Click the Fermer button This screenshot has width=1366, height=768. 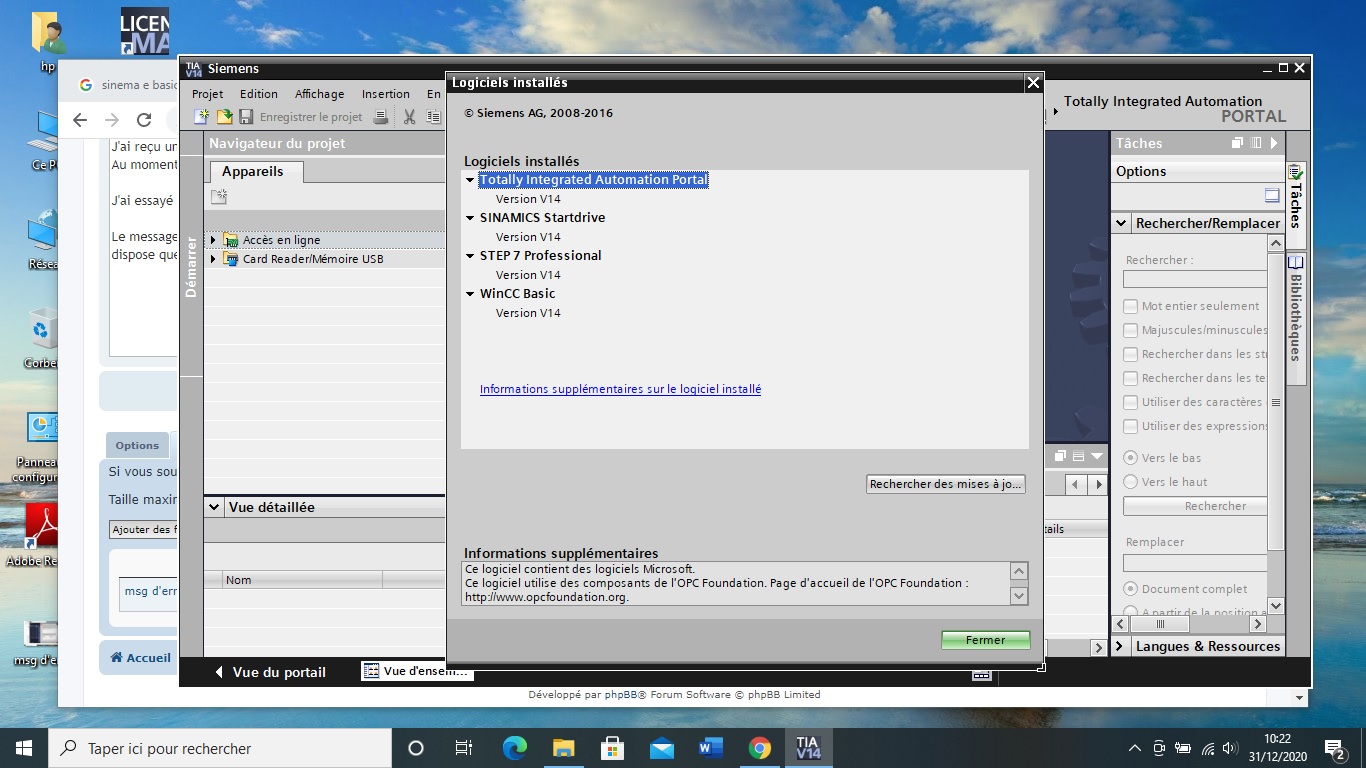(x=985, y=640)
